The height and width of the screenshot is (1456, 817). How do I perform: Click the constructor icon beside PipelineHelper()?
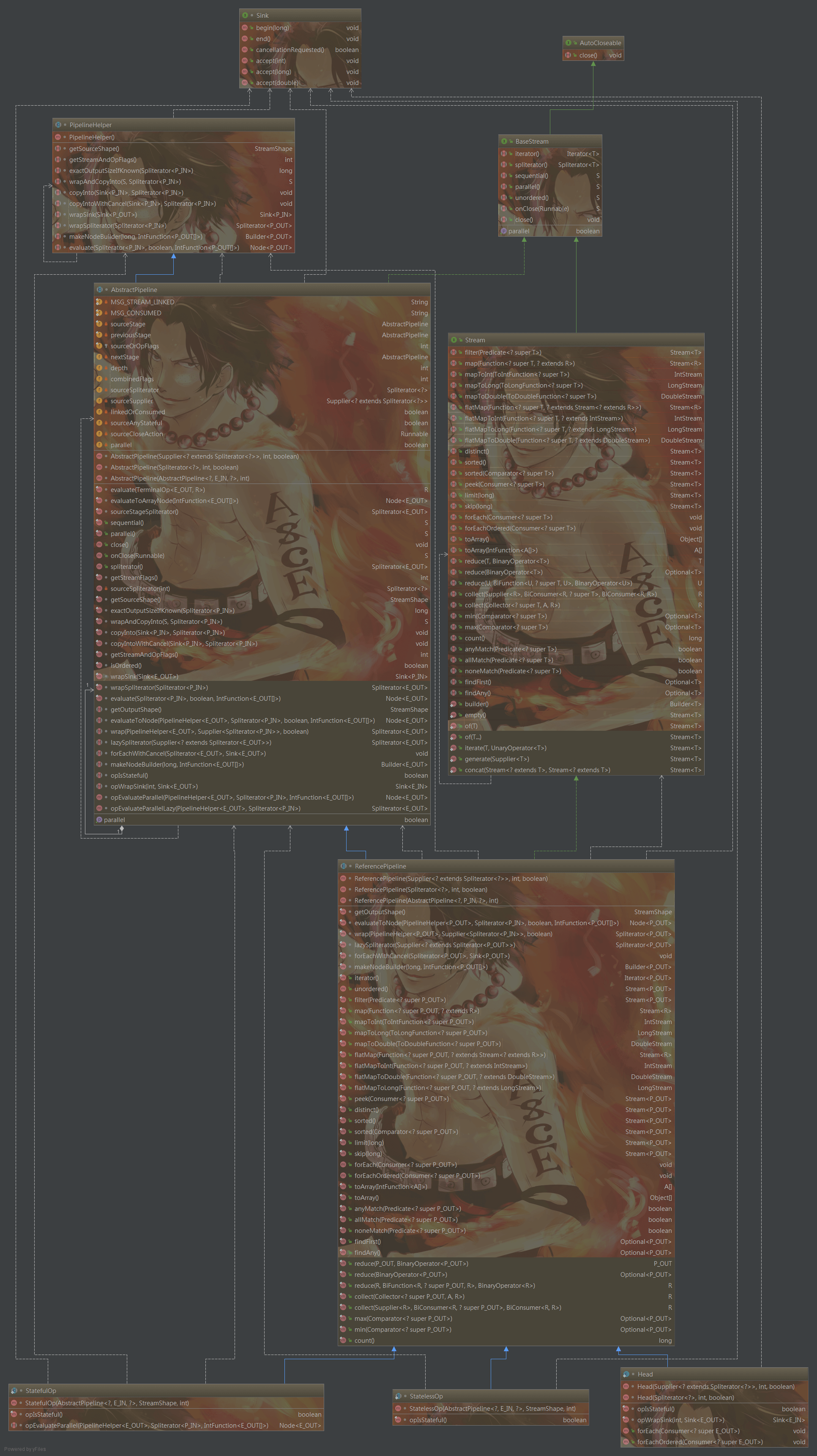[58, 137]
